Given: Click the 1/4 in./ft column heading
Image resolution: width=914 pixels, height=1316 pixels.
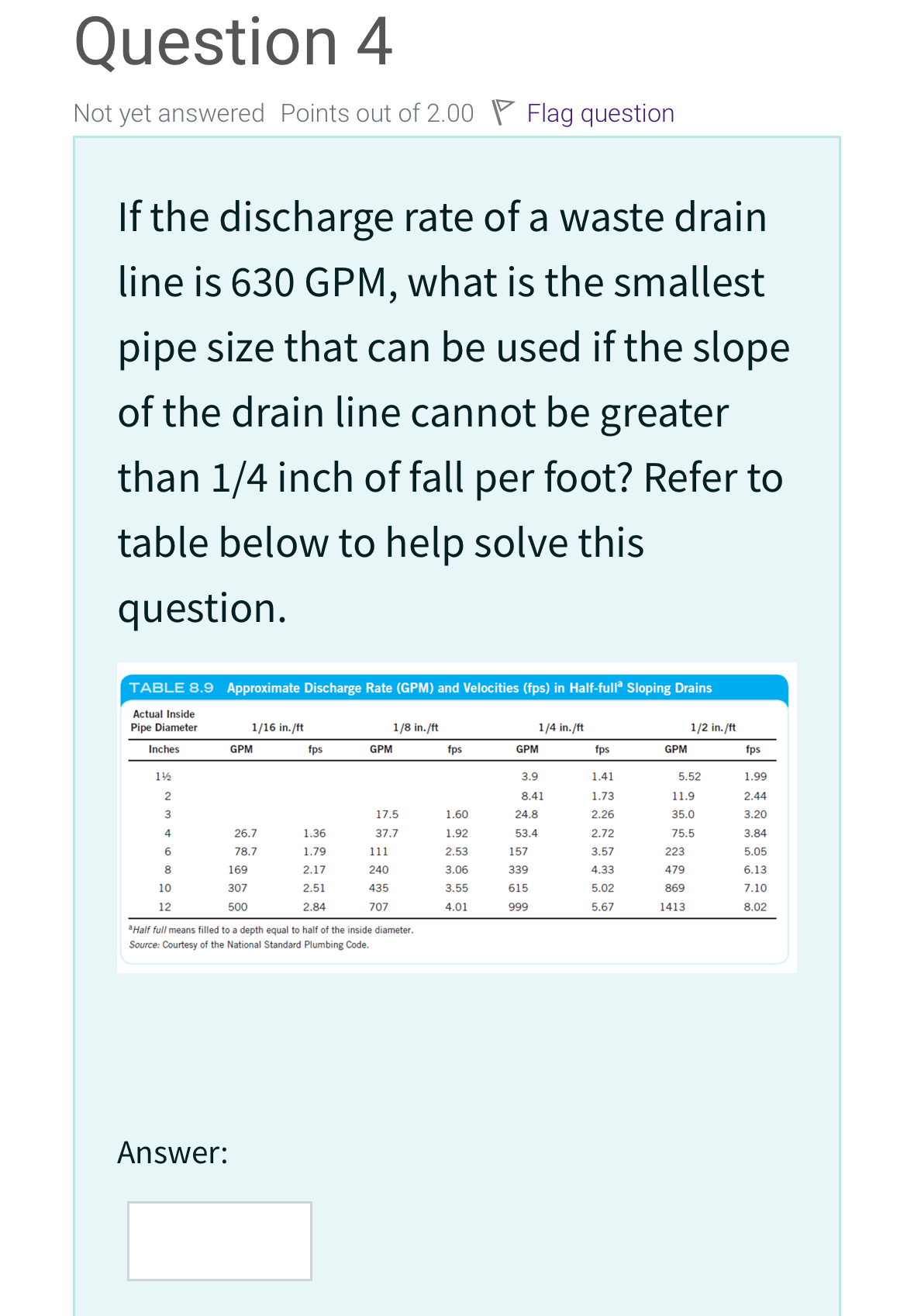Looking at the screenshot, I should [x=560, y=727].
